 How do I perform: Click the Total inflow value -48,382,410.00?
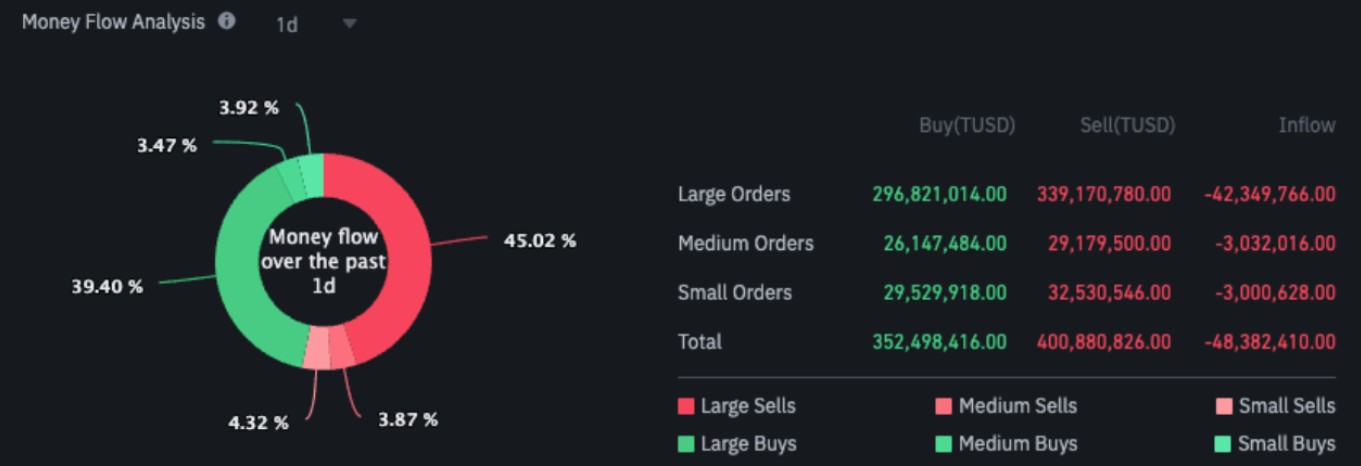1269,342
